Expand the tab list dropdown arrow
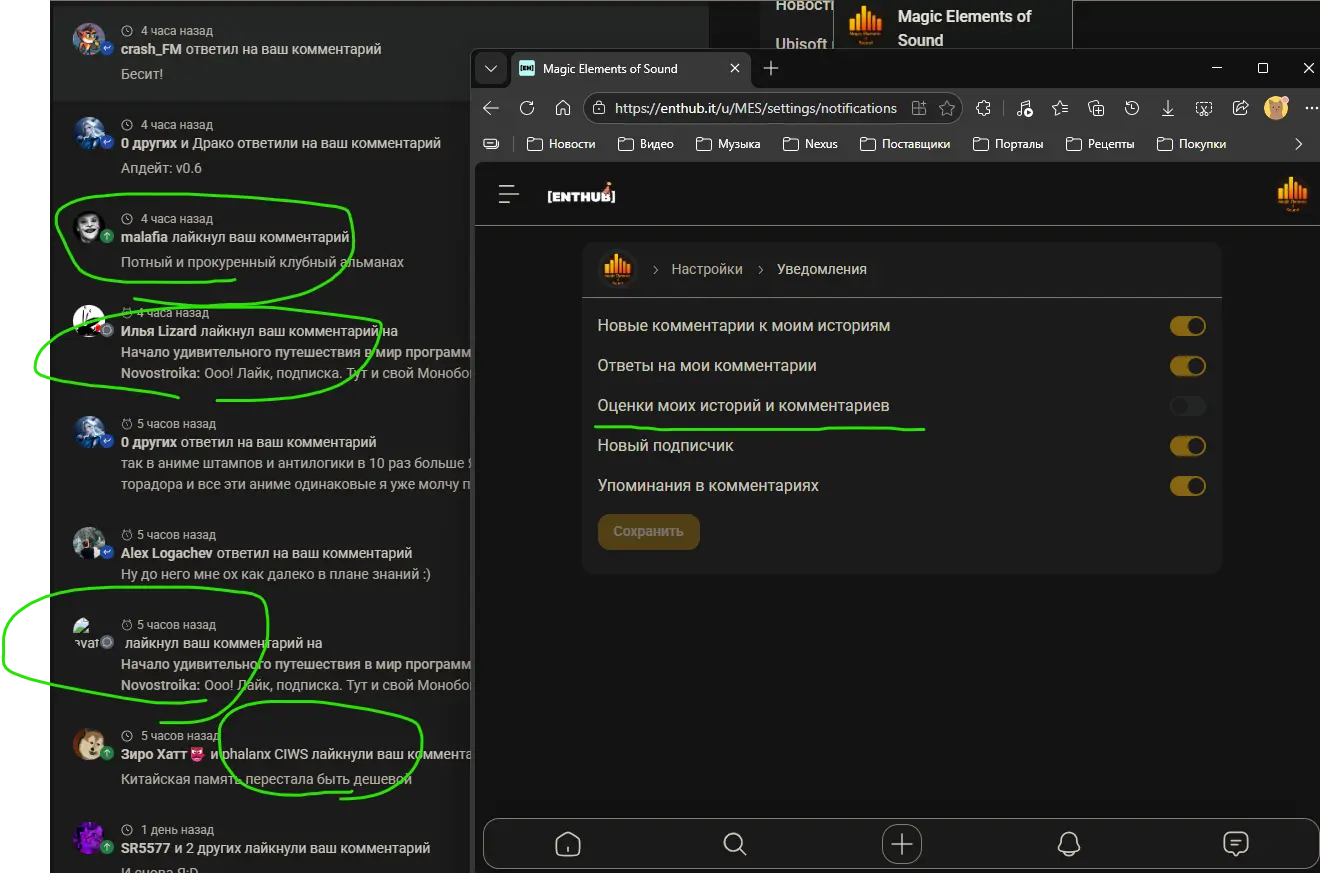Viewport: 1320px width, 873px height. click(x=490, y=69)
